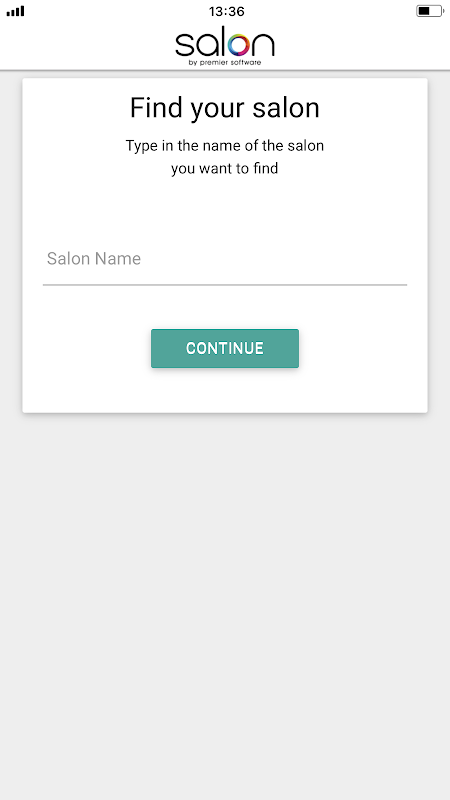
Task: Click the "you want to find" text line
Action: (225, 168)
